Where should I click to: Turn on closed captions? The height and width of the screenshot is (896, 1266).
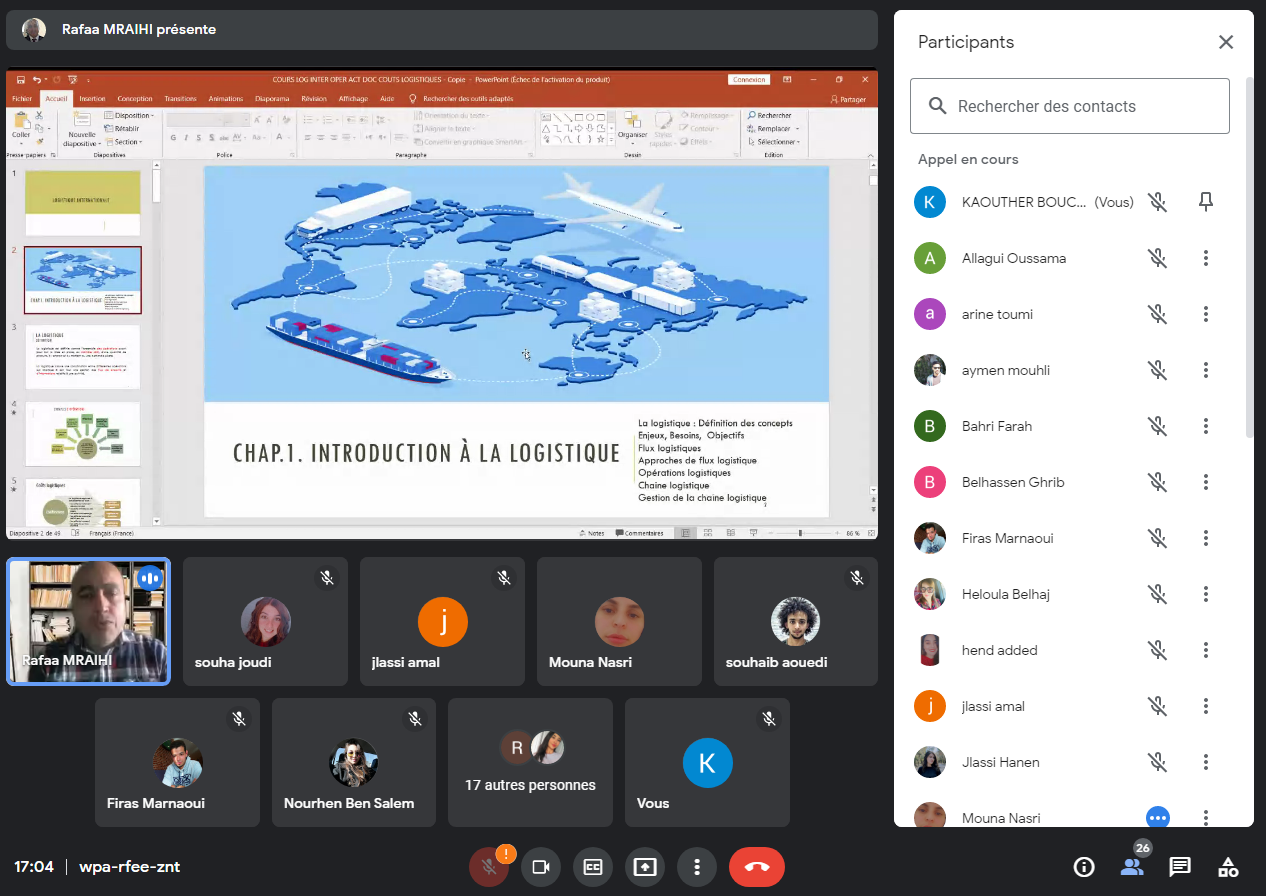point(593,867)
